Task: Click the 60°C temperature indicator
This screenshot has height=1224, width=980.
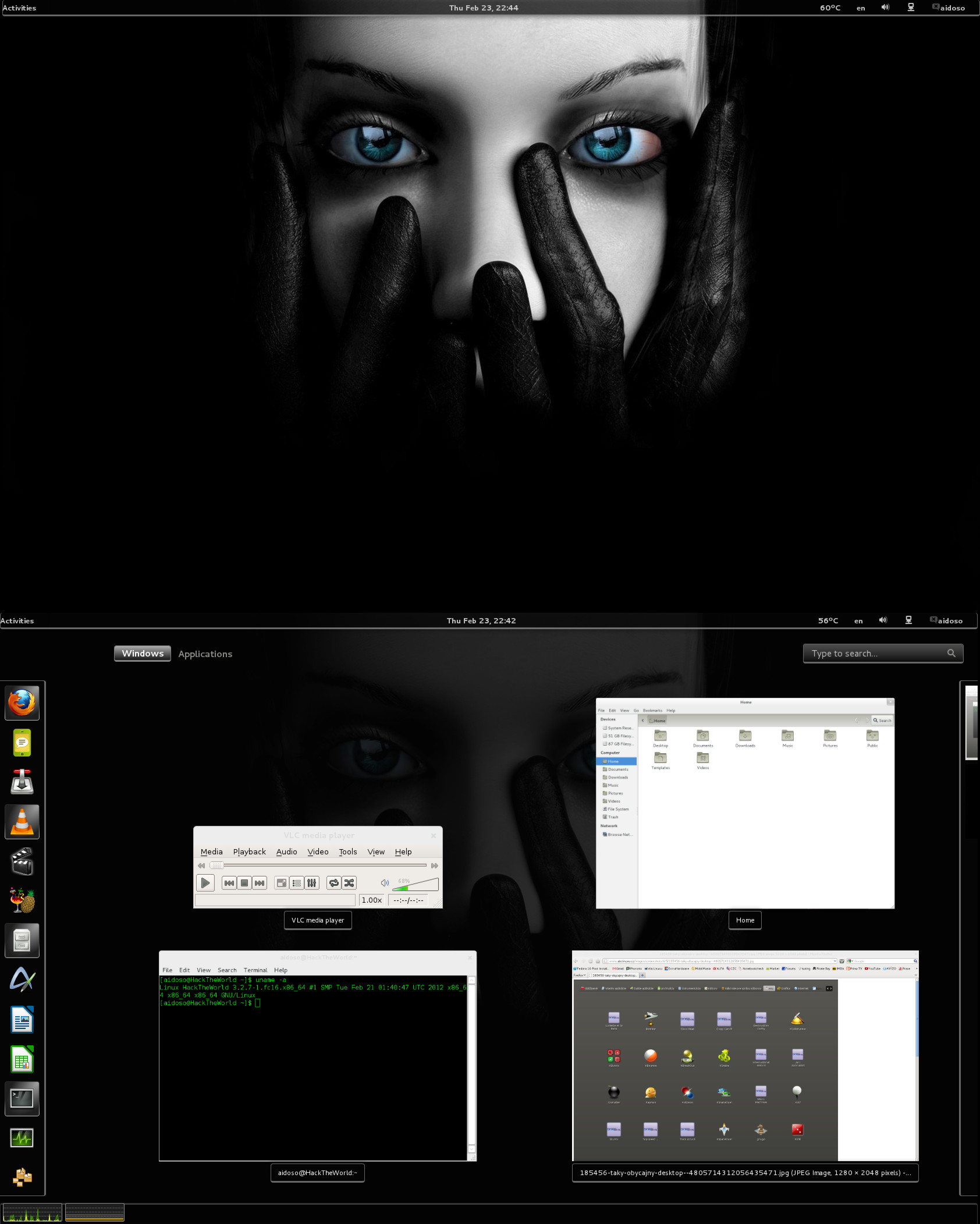Action: 830,8
